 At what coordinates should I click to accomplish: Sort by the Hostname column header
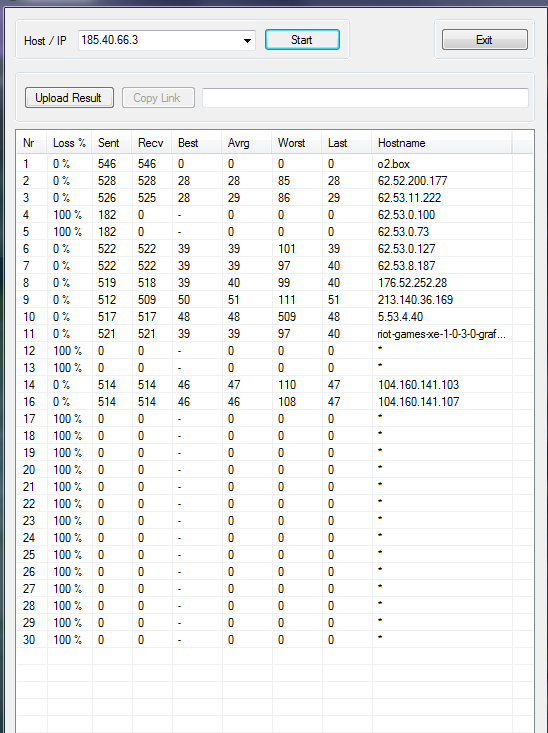[x=442, y=143]
